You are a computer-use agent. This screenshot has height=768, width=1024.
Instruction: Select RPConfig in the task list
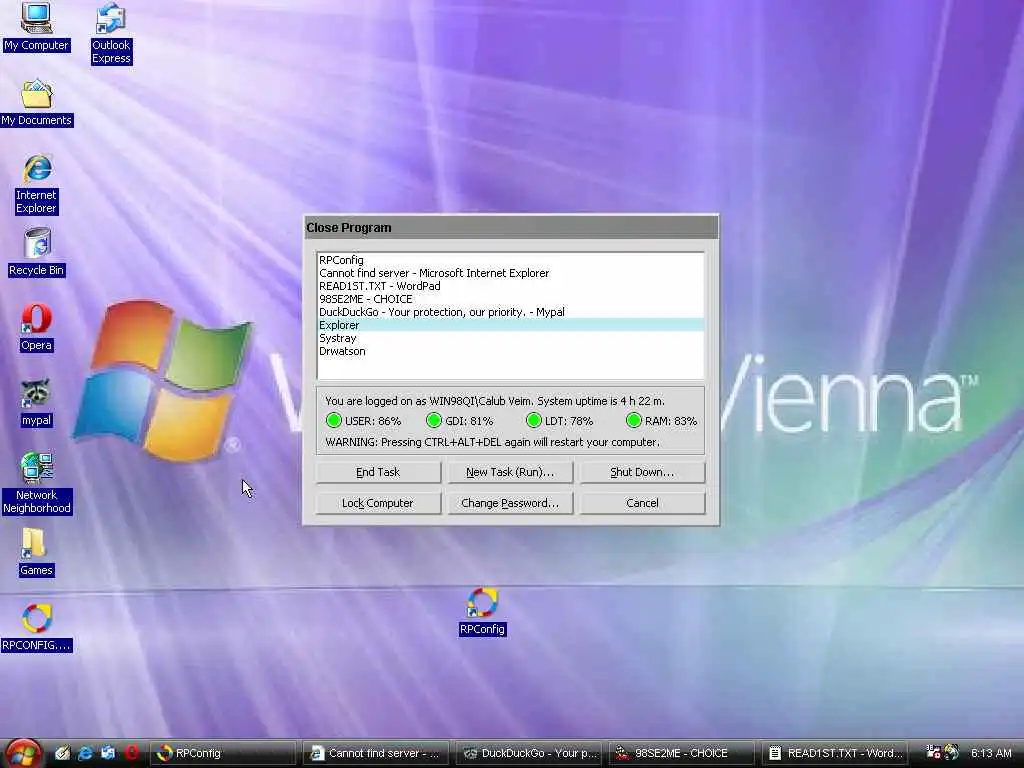[511, 260]
